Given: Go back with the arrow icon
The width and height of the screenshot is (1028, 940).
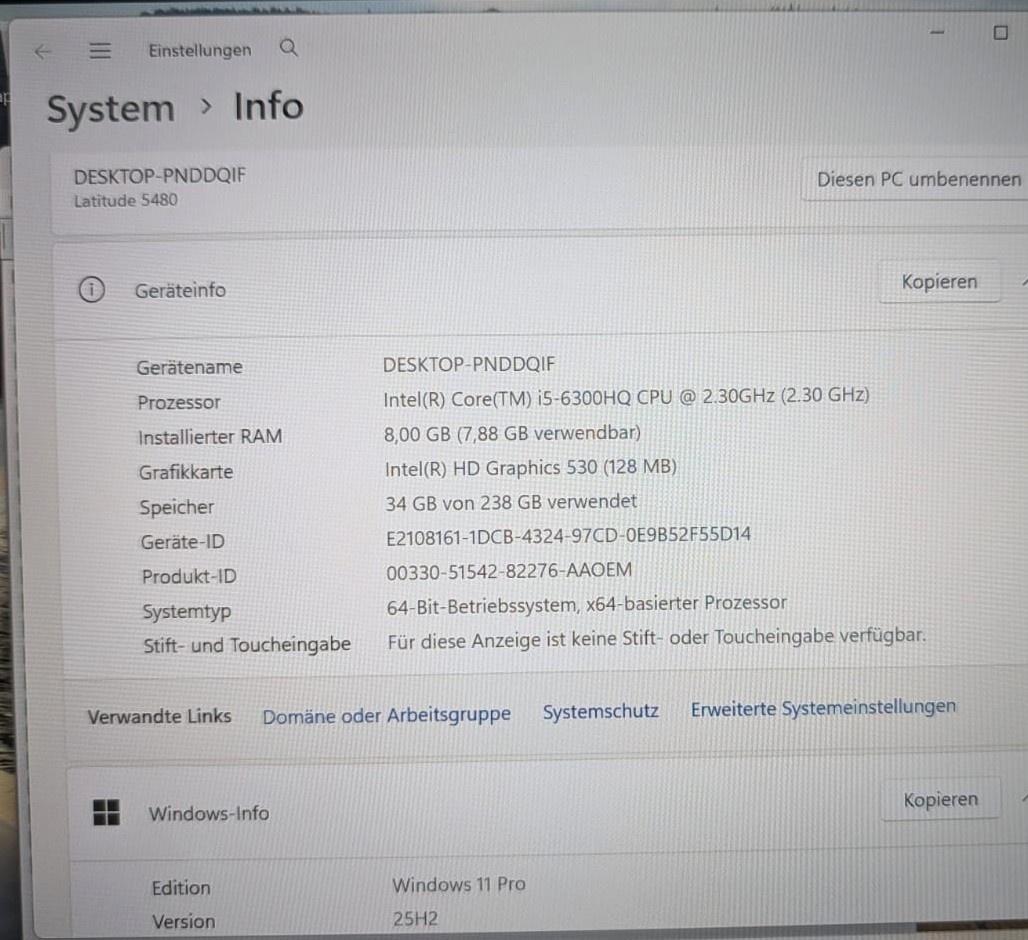Looking at the screenshot, I should (43, 52).
